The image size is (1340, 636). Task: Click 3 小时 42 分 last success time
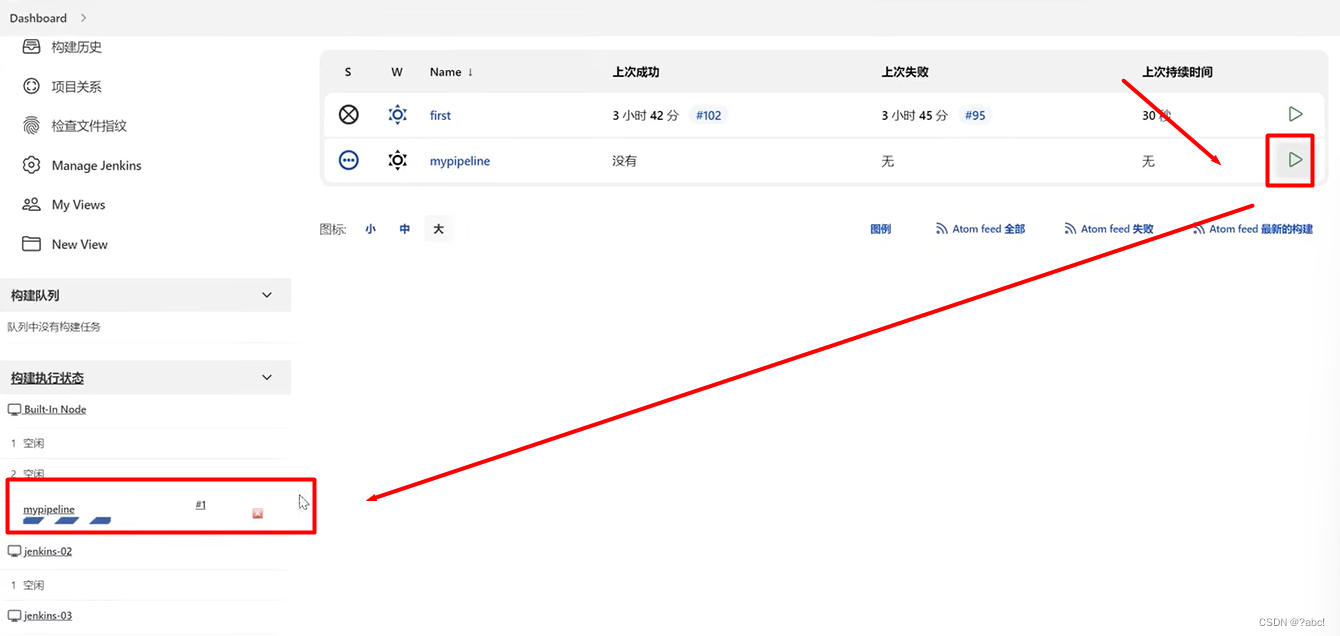point(645,115)
